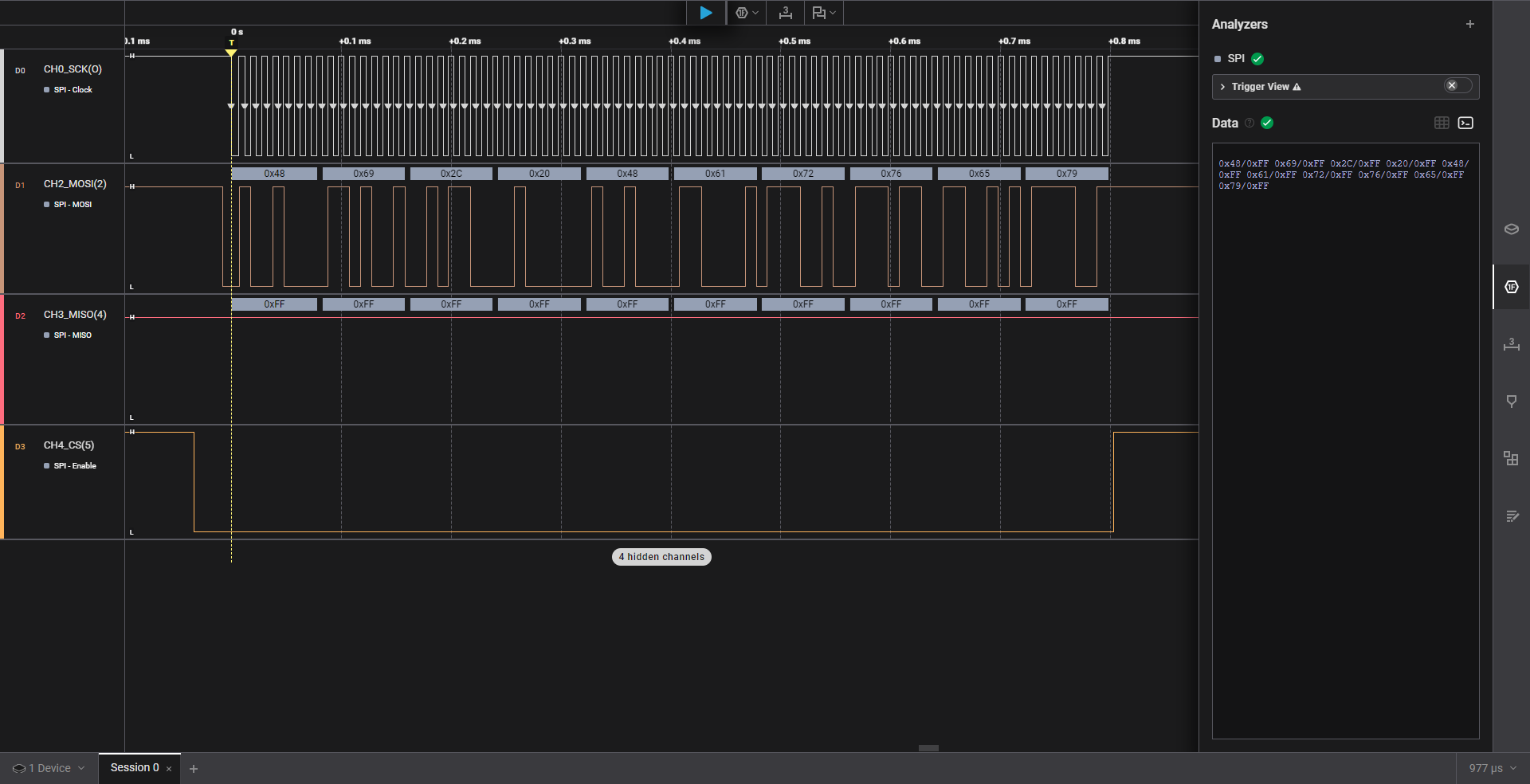Screen dimensions: 1530x784
Task: Open the 1 Device dropdown
Action: point(49,768)
